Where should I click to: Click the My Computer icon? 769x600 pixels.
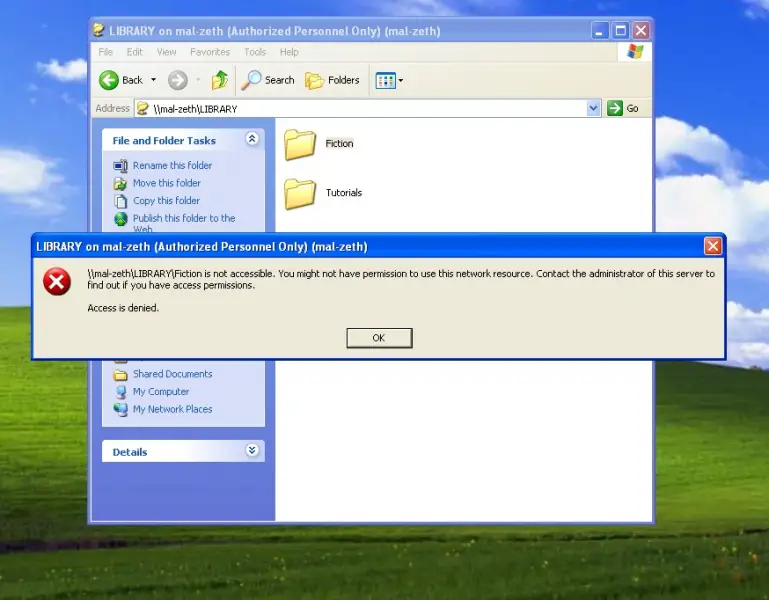pos(121,391)
